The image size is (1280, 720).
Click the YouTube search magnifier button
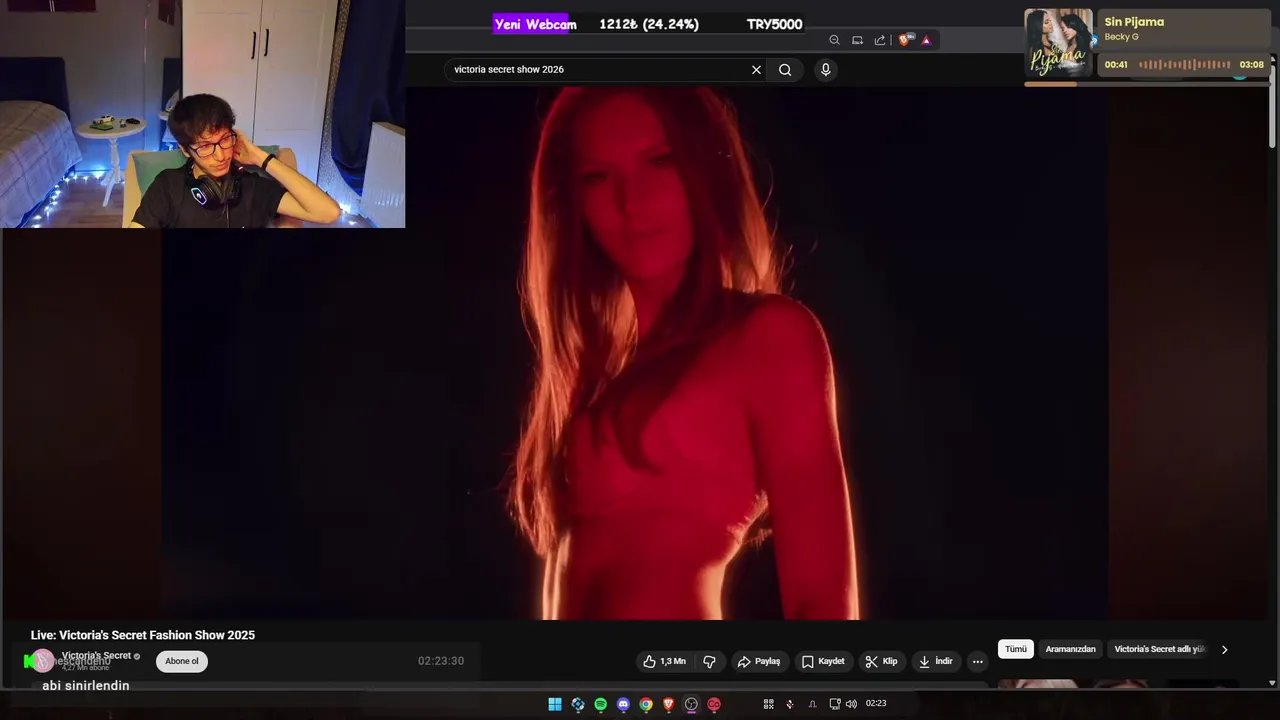785,70
